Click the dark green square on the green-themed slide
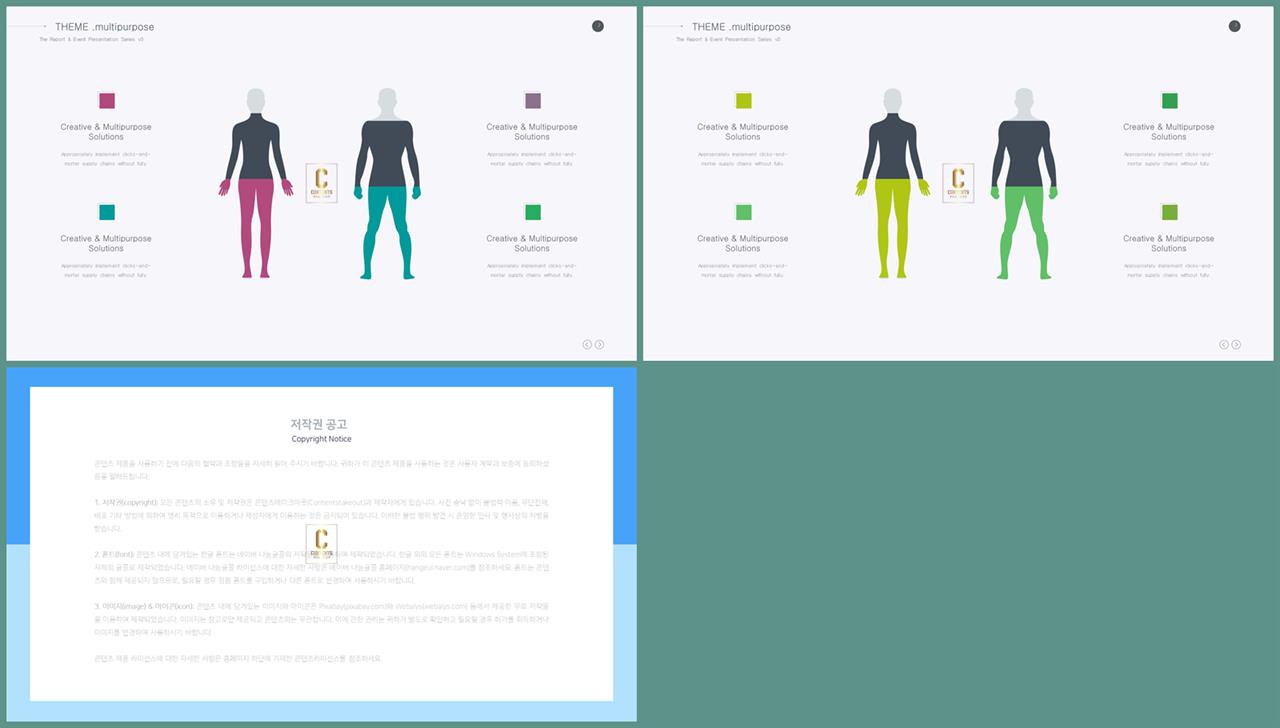The height and width of the screenshot is (728, 1280). click(1170, 100)
